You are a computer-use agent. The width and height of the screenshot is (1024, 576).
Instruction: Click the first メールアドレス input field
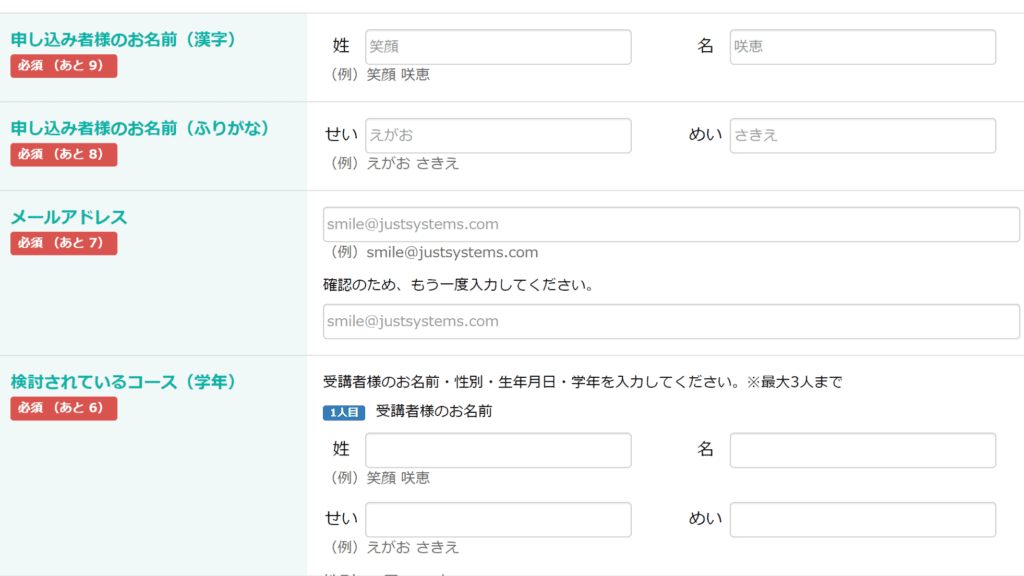[671, 225]
